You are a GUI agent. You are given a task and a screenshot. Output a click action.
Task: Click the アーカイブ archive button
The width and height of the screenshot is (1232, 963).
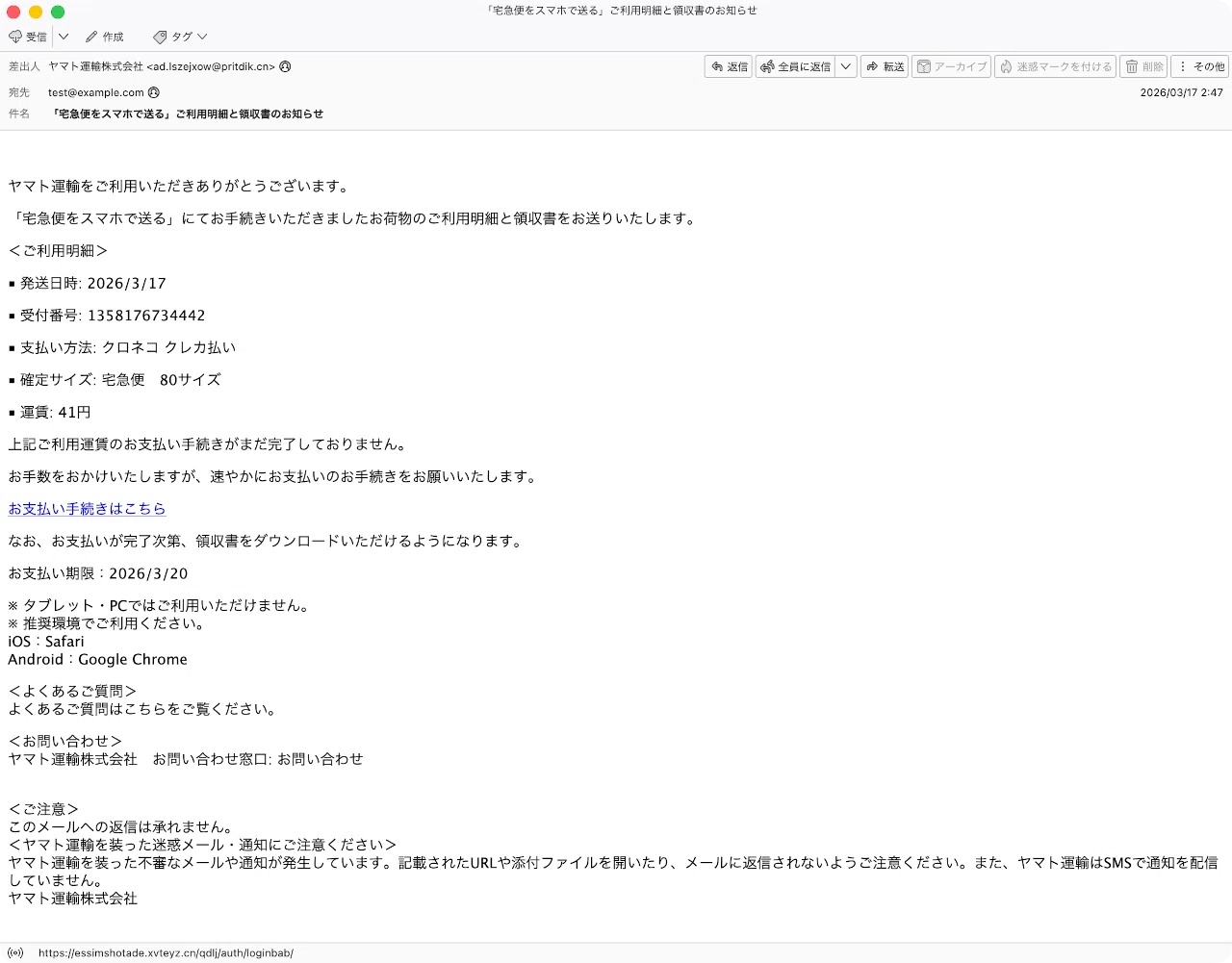coord(951,66)
